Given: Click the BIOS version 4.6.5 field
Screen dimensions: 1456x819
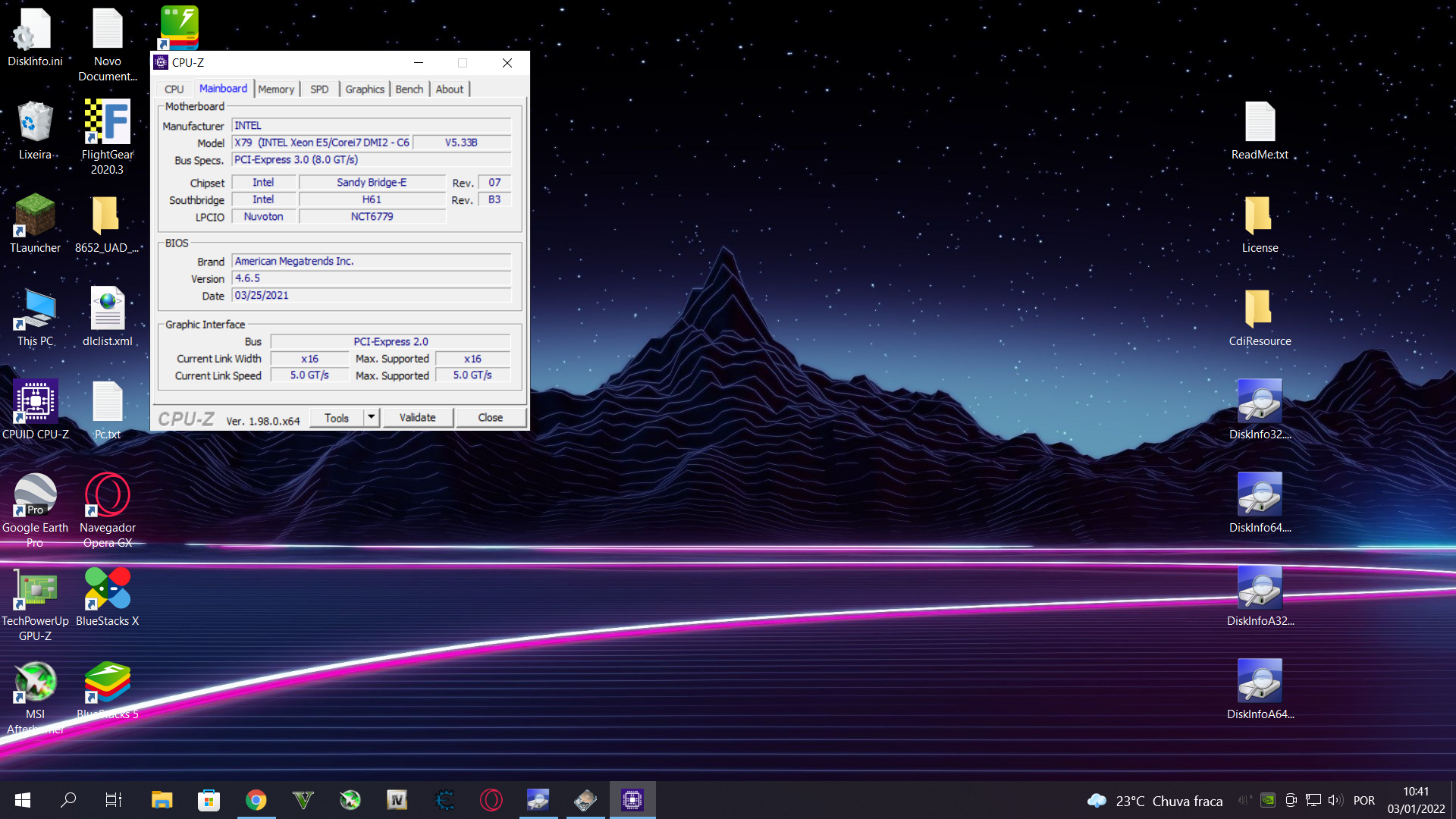Looking at the screenshot, I should pyautogui.click(x=372, y=278).
